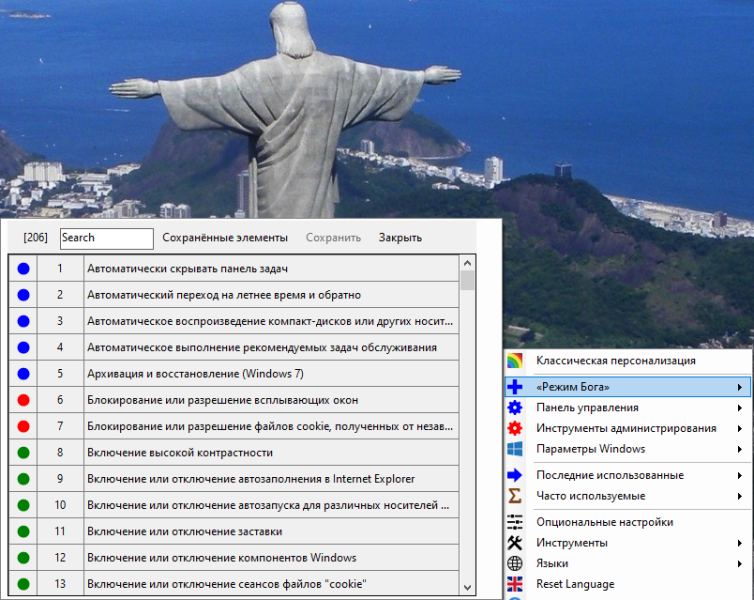Expand Инструменты администрирования submenu arrow
Image resolution: width=754 pixels, height=600 pixels.
click(x=740, y=428)
